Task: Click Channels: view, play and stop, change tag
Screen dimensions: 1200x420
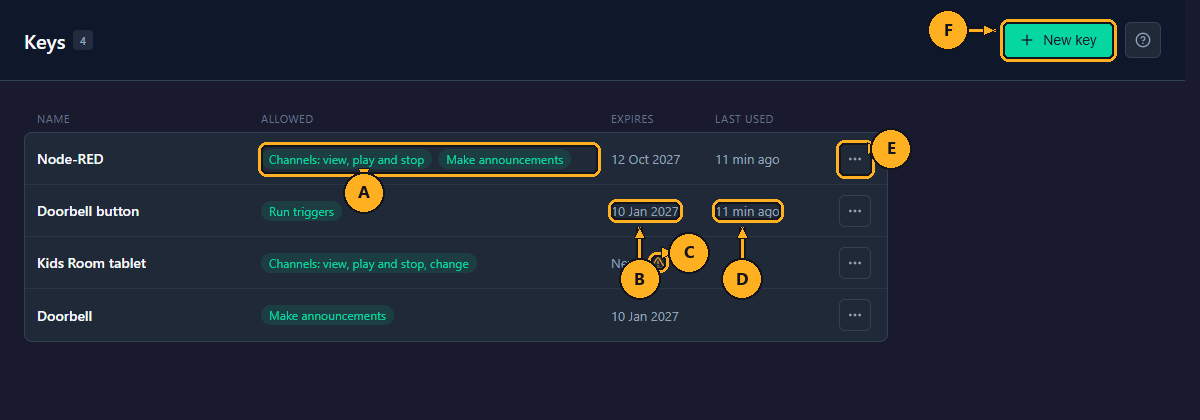Action: (x=369, y=264)
